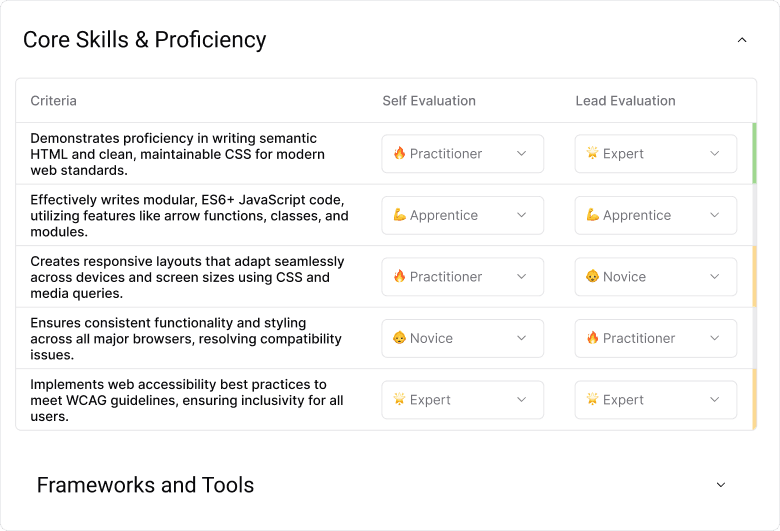Open Self Evaluation dropdown for semantic HTML row
The width and height of the screenshot is (780, 531).
tap(462, 154)
